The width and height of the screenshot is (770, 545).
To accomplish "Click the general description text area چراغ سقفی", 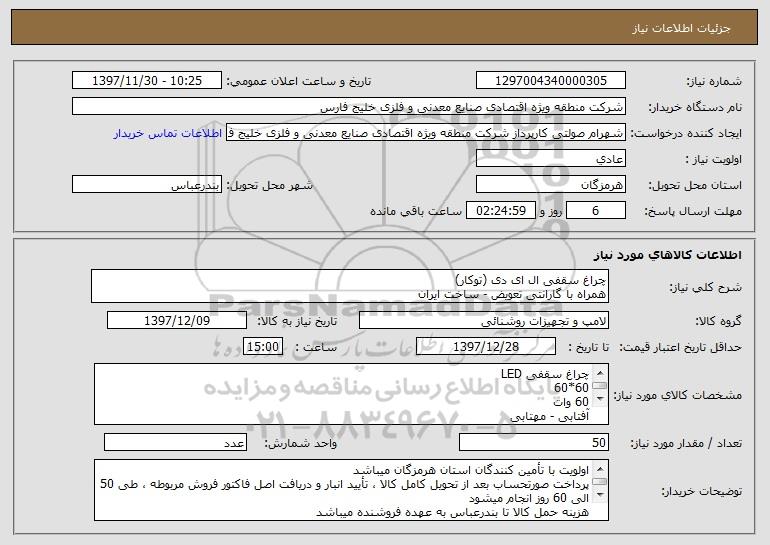I will coord(350,286).
